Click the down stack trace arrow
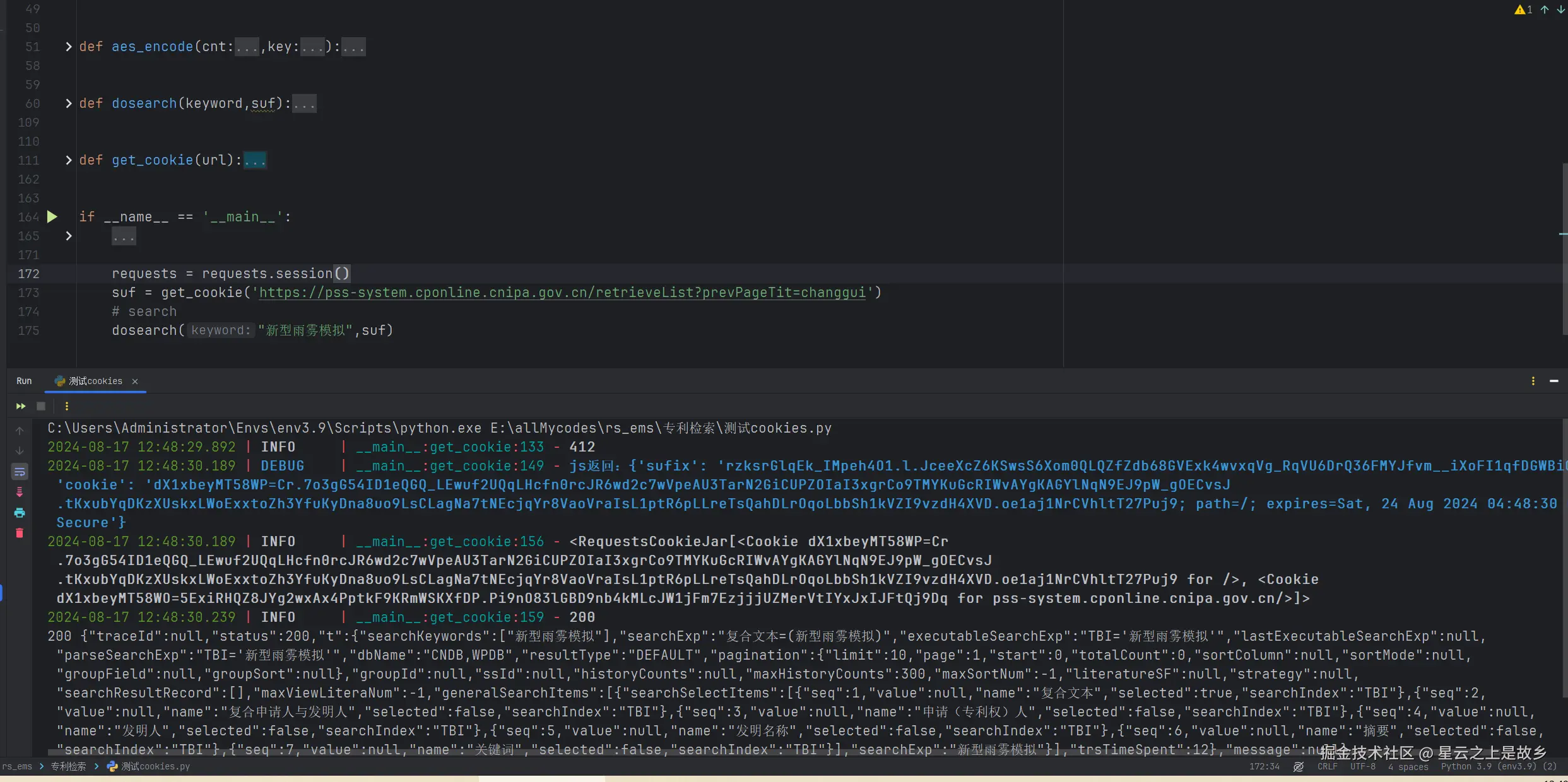Viewport: 1568px width, 782px height. (20, 451)
